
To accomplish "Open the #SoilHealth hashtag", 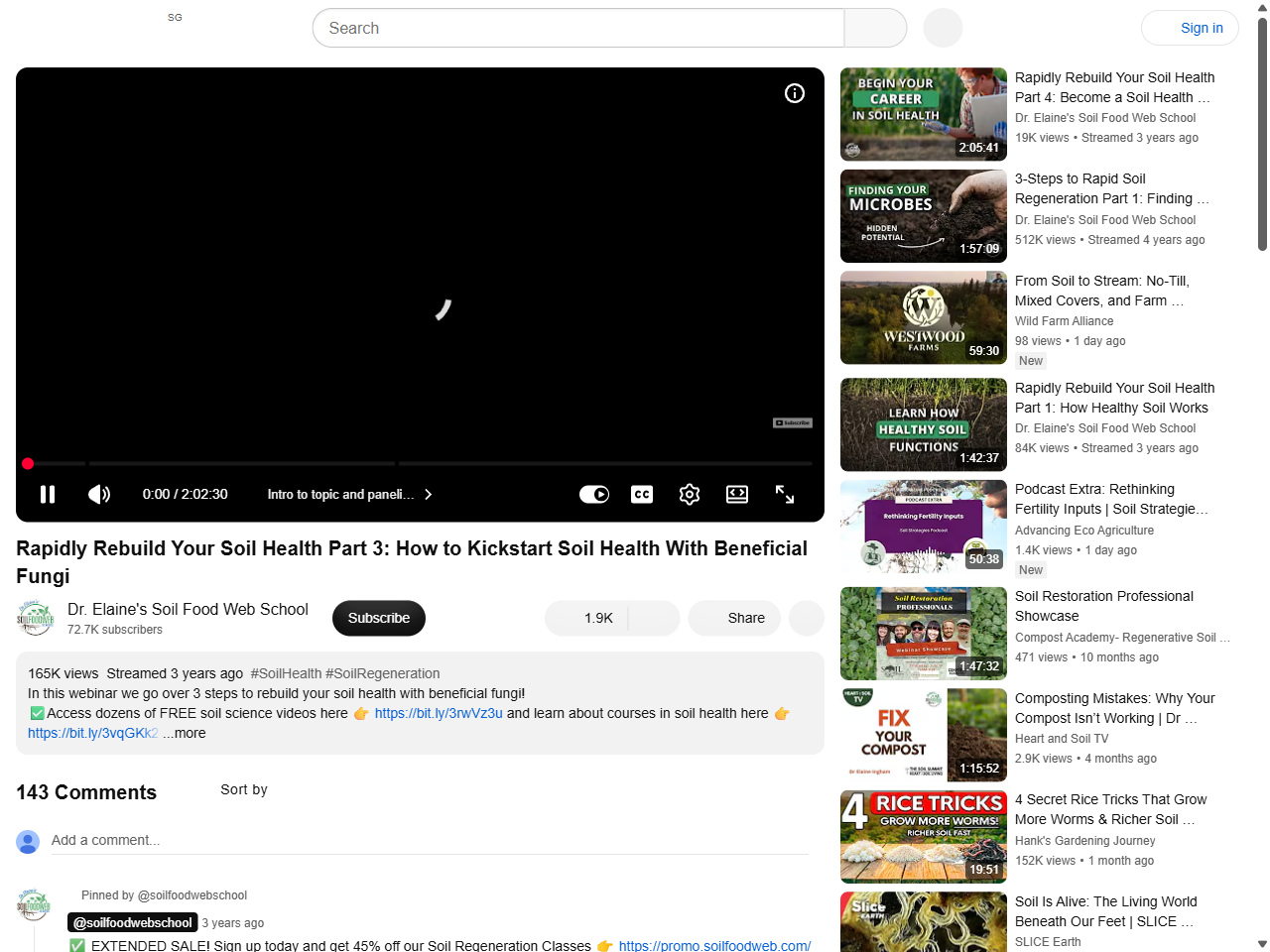I will click(286, 673).
